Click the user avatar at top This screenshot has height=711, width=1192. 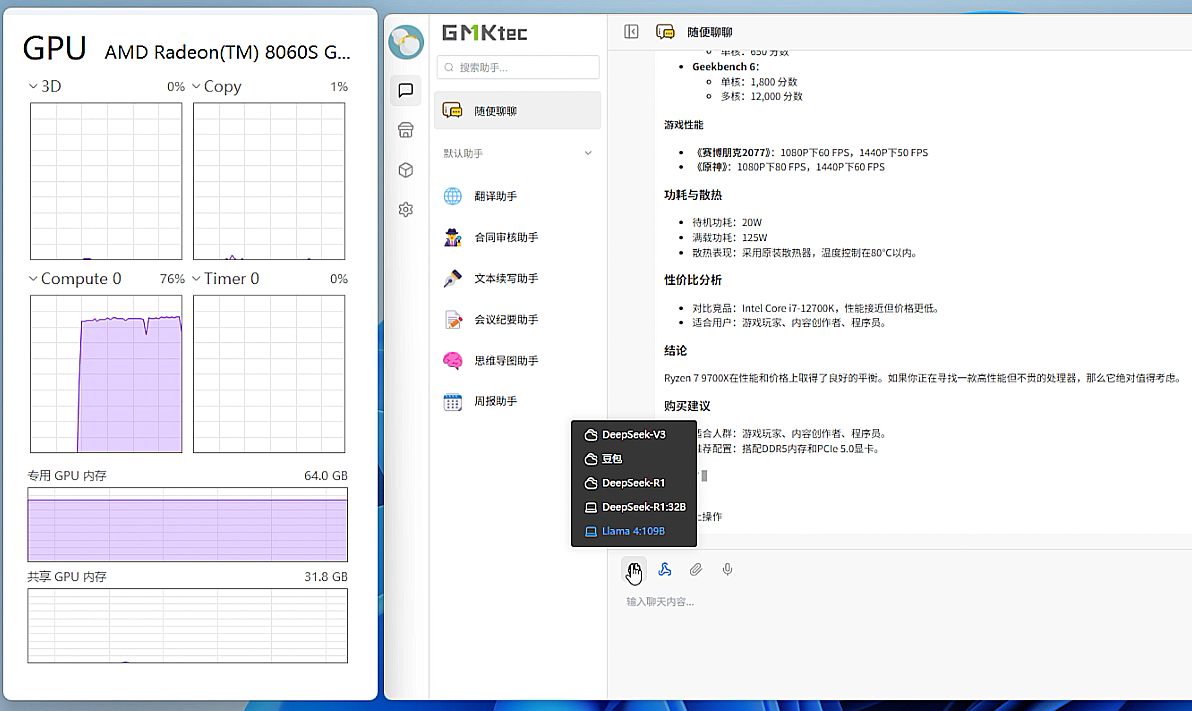click(405, 42)
